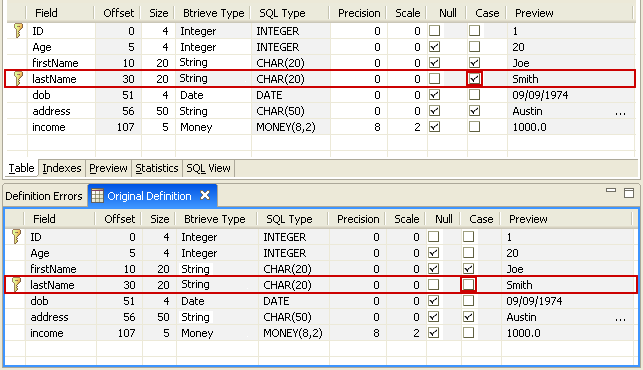The width and height of the screenshot is (643, 370).
Task: Toggle Null checkbox for Age in top table
Action: pos(435,46)
